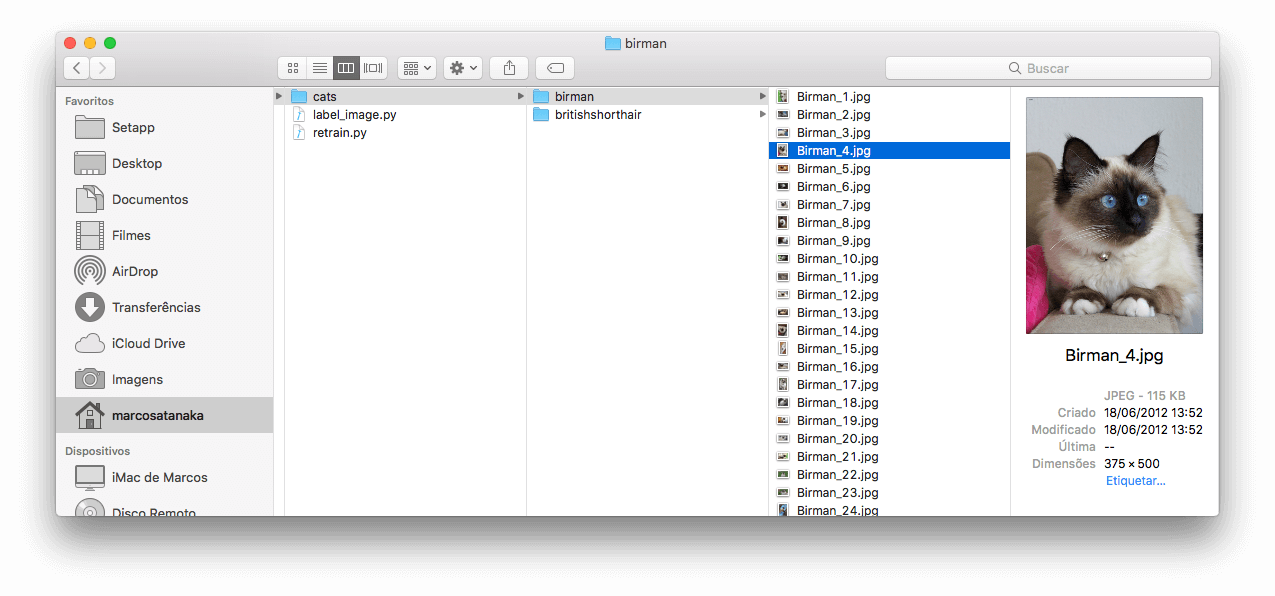Click in the Buscar search field
Image resolution: width=1275 pixels, height=596 pixels.
[x=1048, y=68]
